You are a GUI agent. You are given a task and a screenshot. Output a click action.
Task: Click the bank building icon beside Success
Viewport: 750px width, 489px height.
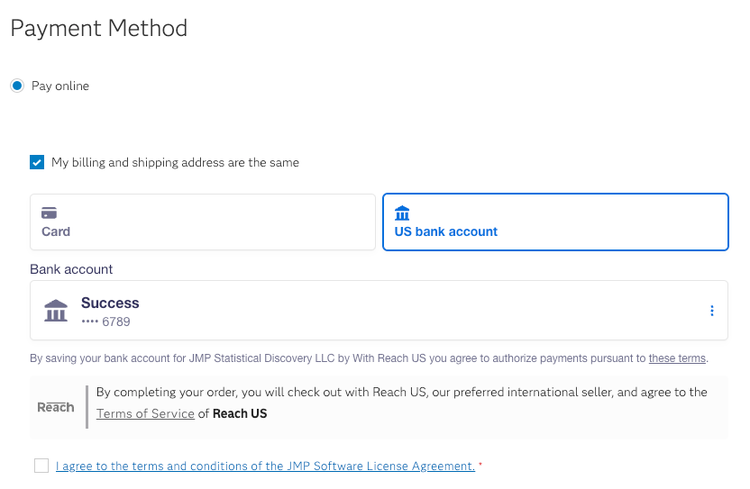(x=56, y=311)
